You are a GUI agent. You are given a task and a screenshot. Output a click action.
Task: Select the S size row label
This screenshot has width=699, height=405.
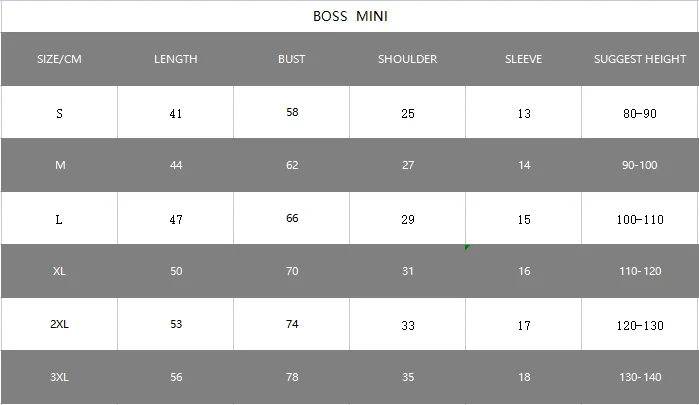pos(59,113)
